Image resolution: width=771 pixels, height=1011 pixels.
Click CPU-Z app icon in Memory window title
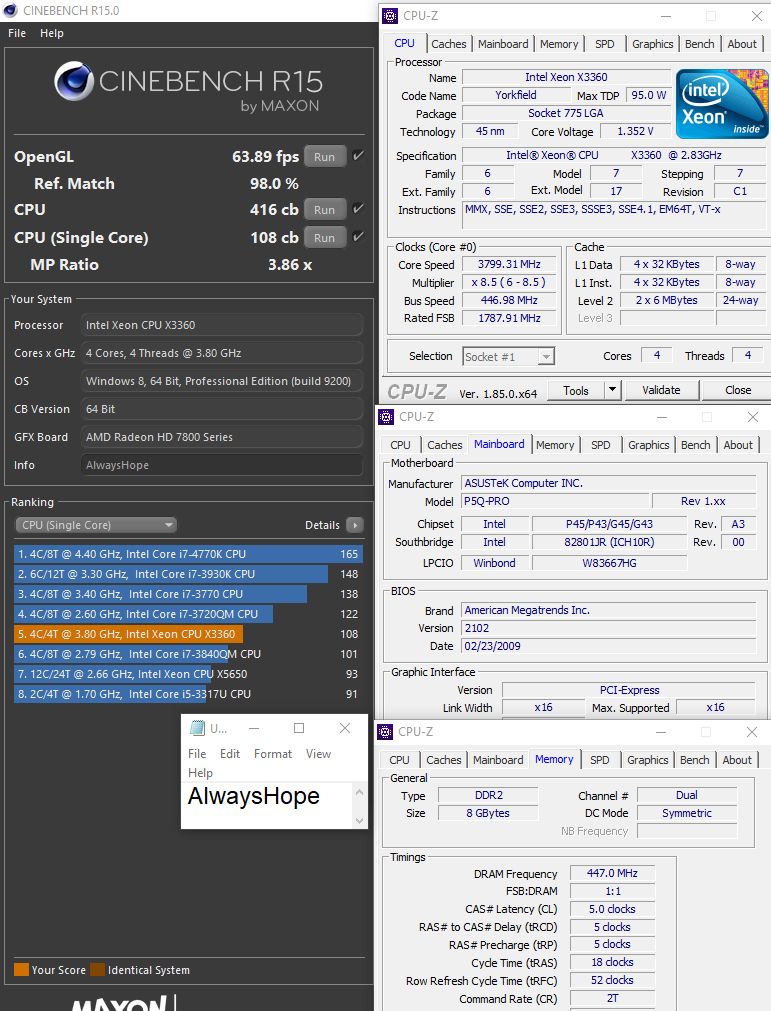click(385, 731)
